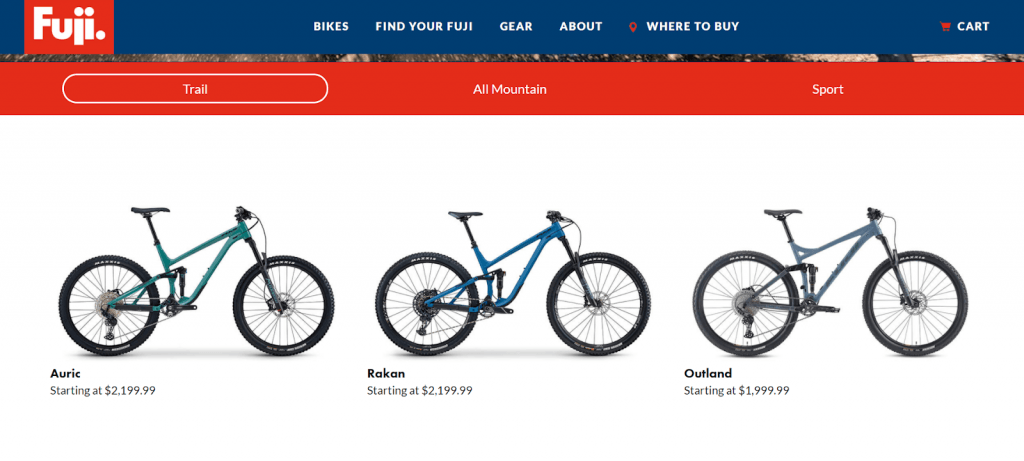
Task: Open the FIND YOUR FUJI menu
Action: pyautogui.click(x=424, y=27)
